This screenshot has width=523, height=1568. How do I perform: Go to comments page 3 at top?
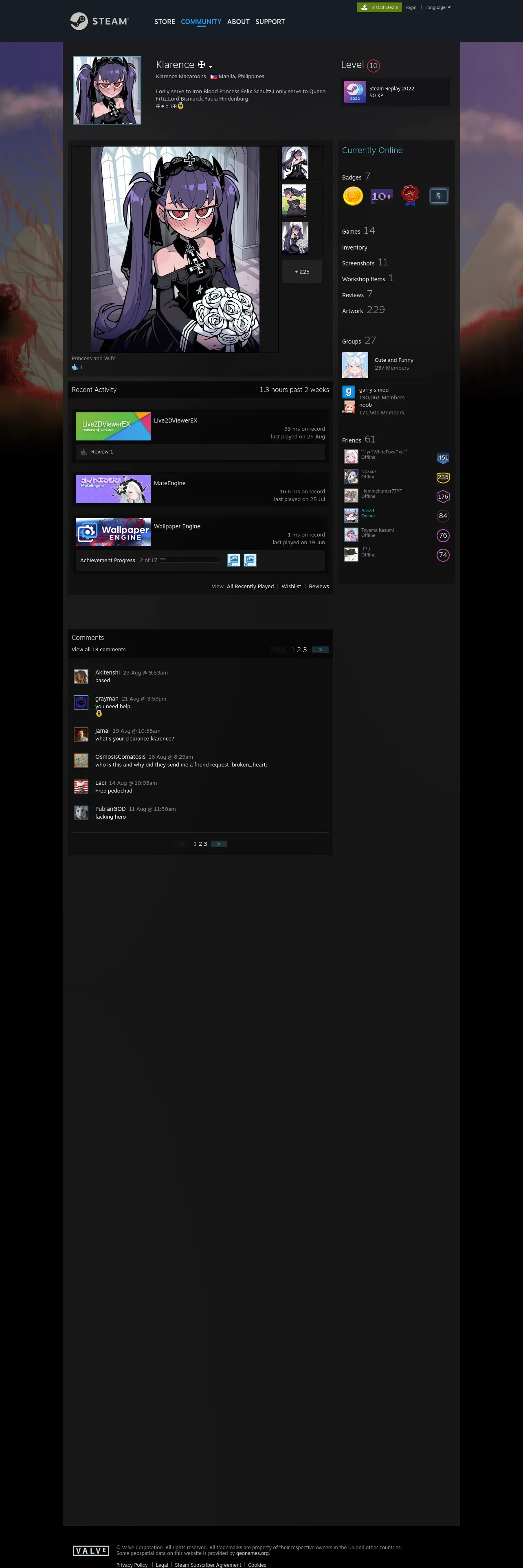coord(305,650)
